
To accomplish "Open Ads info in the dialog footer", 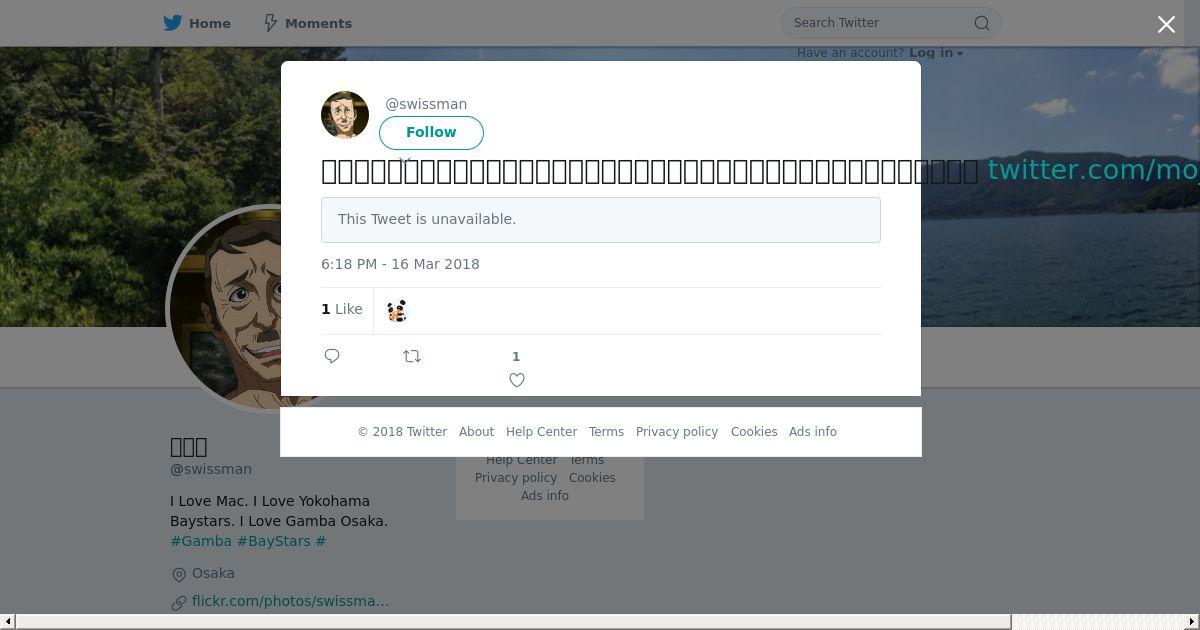I will coord(813,432).
